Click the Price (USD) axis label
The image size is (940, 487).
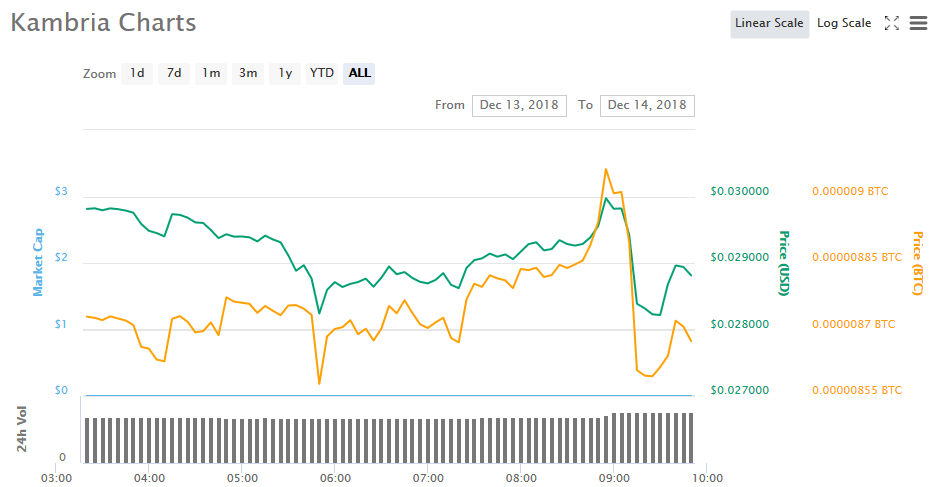coord(784,263)
